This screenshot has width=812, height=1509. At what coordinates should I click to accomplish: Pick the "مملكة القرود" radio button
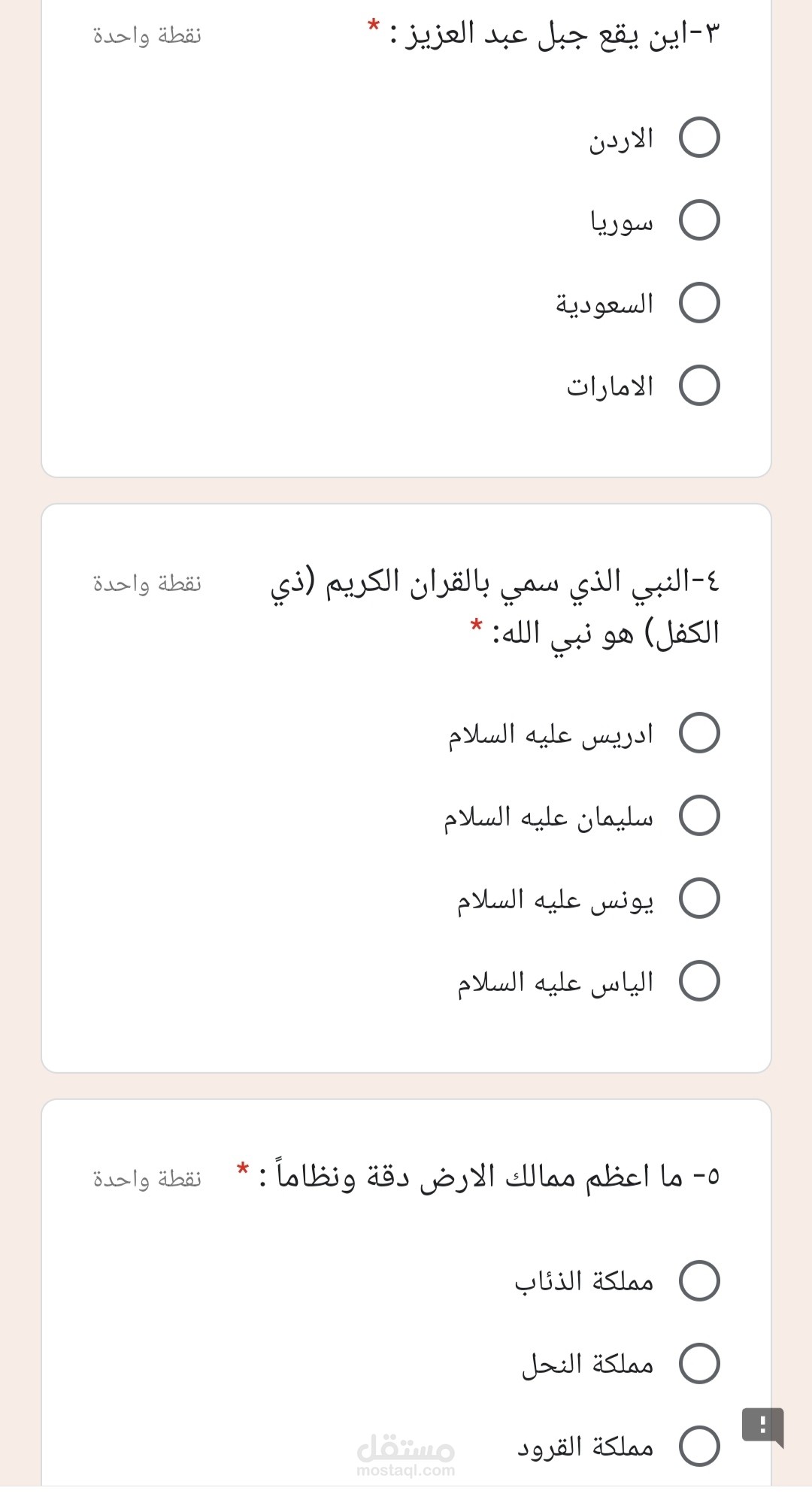tap(699, 1446)
